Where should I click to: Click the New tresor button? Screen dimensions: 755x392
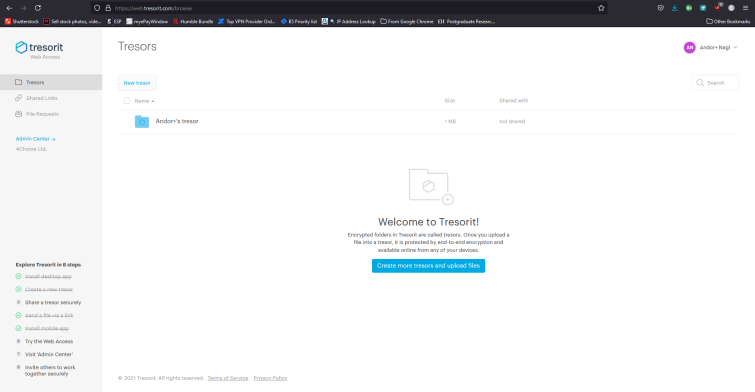pos(137,83)
